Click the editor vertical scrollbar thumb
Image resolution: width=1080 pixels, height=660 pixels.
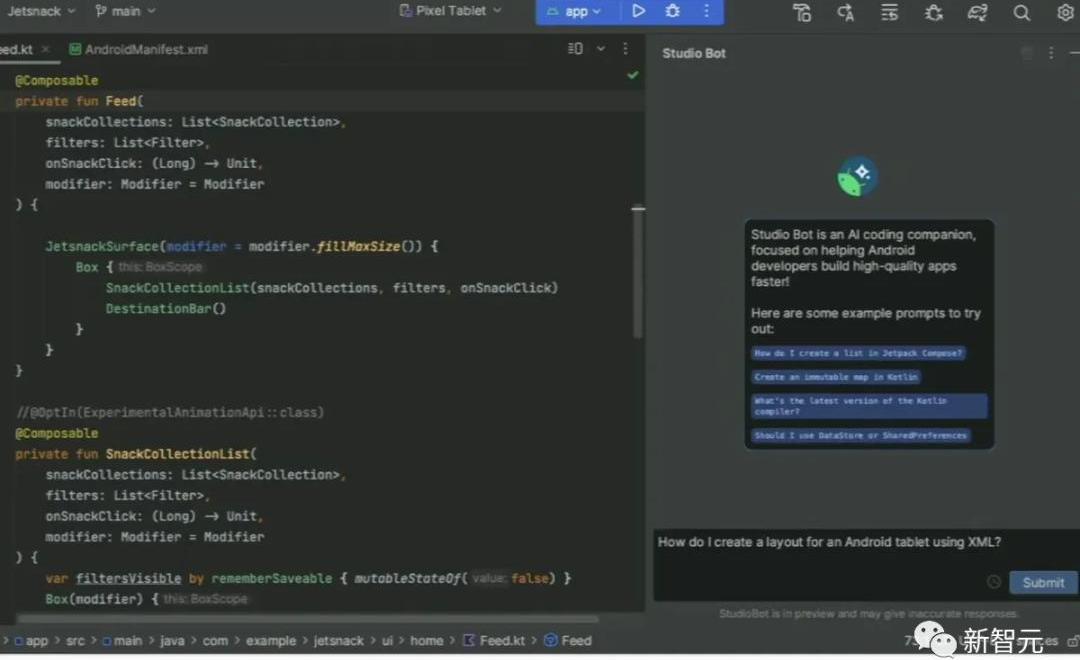pyautogui.click(x=638, y=272)
